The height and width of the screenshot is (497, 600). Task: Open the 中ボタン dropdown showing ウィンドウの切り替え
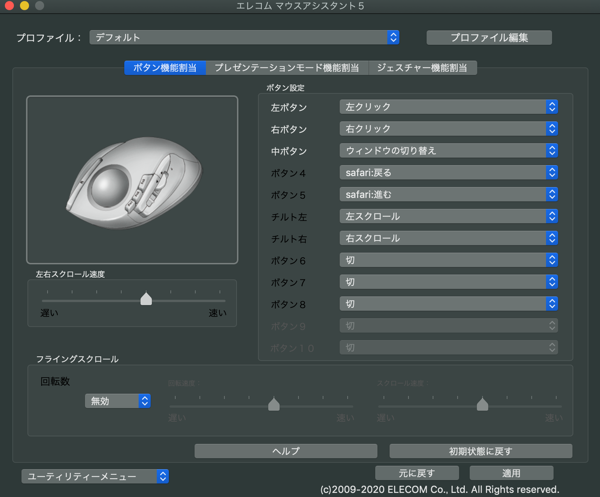tap(448, 150)
